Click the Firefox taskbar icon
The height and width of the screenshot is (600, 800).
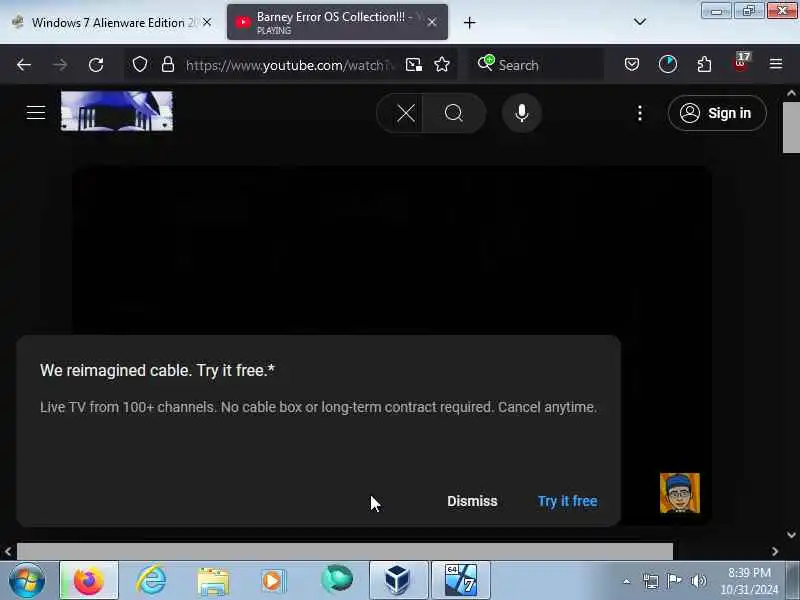[89, 580]
